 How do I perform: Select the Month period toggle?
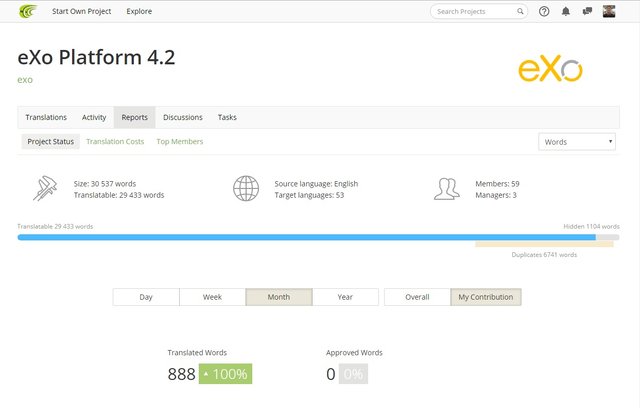click(279, 297)
